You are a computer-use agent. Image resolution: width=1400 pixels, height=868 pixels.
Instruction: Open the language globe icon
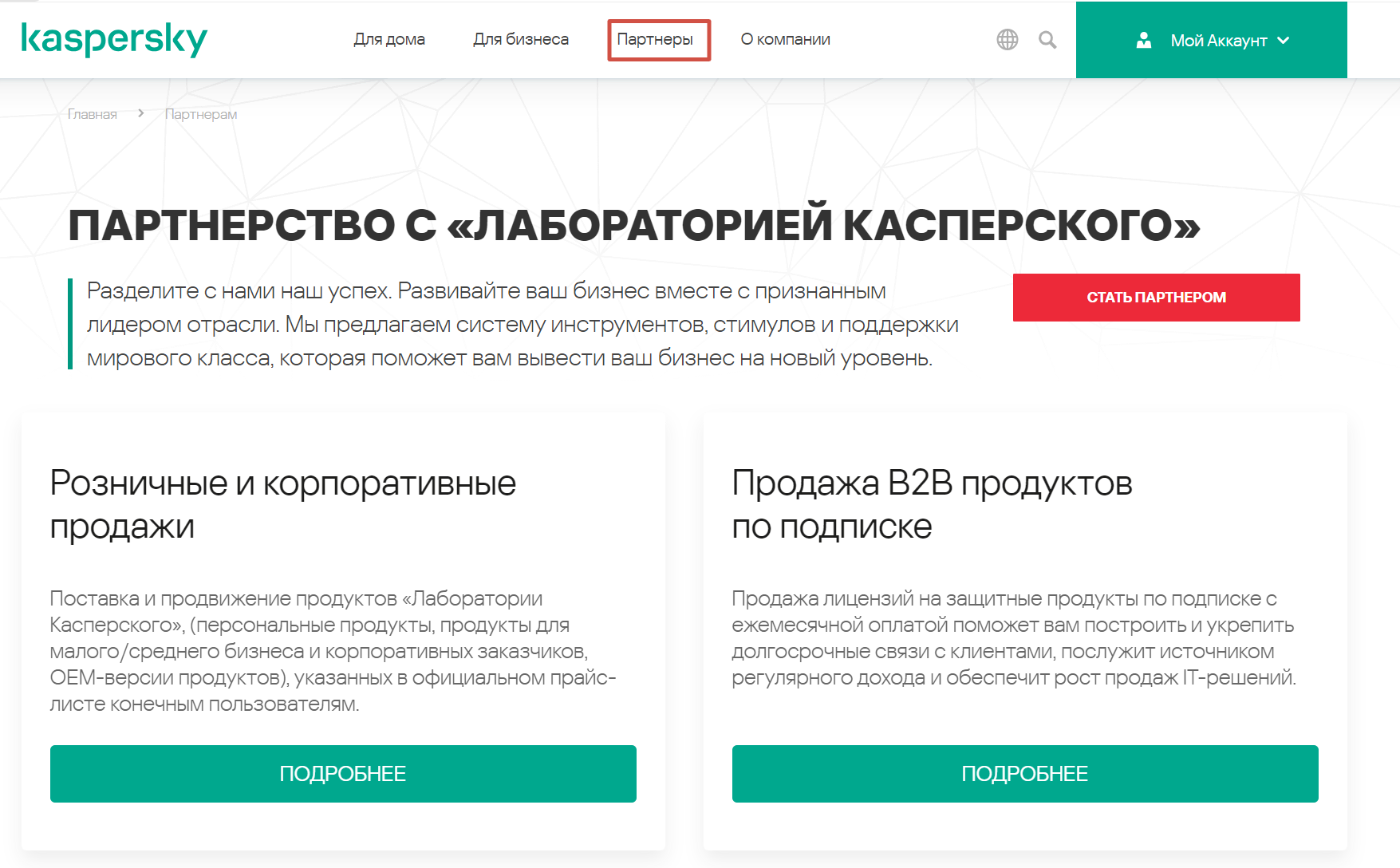coord(1008,39)
